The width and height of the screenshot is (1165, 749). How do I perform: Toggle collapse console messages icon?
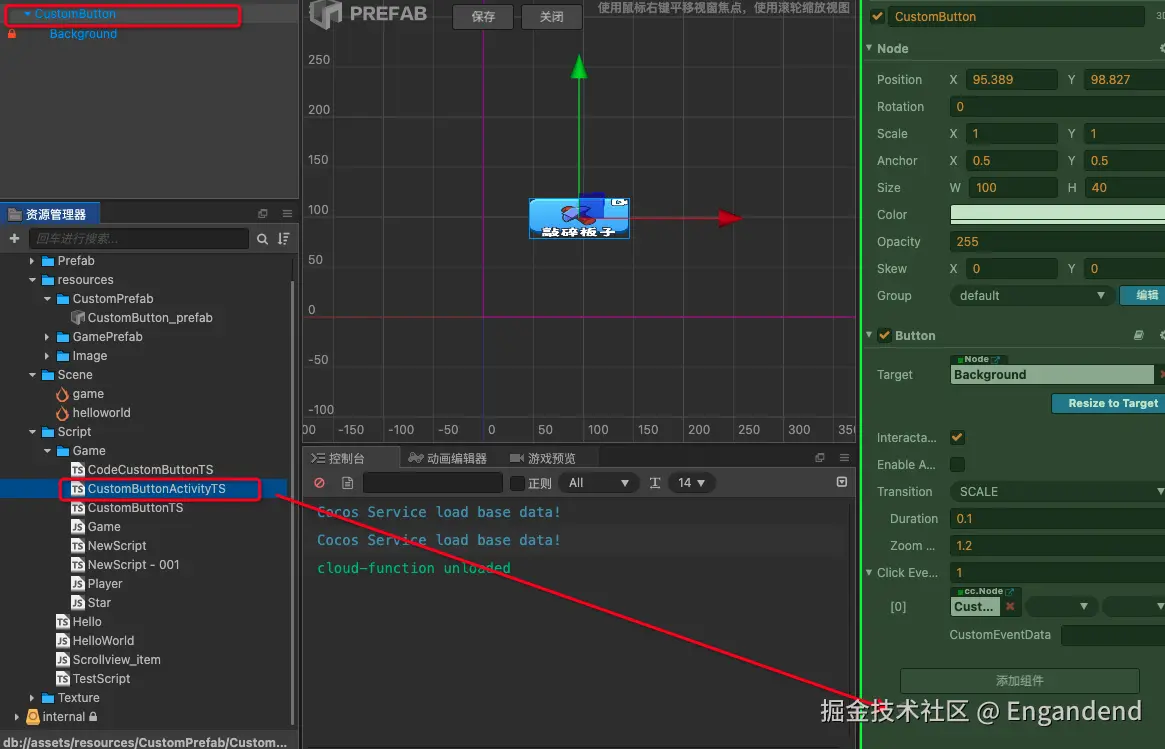[x=842, y=482]
